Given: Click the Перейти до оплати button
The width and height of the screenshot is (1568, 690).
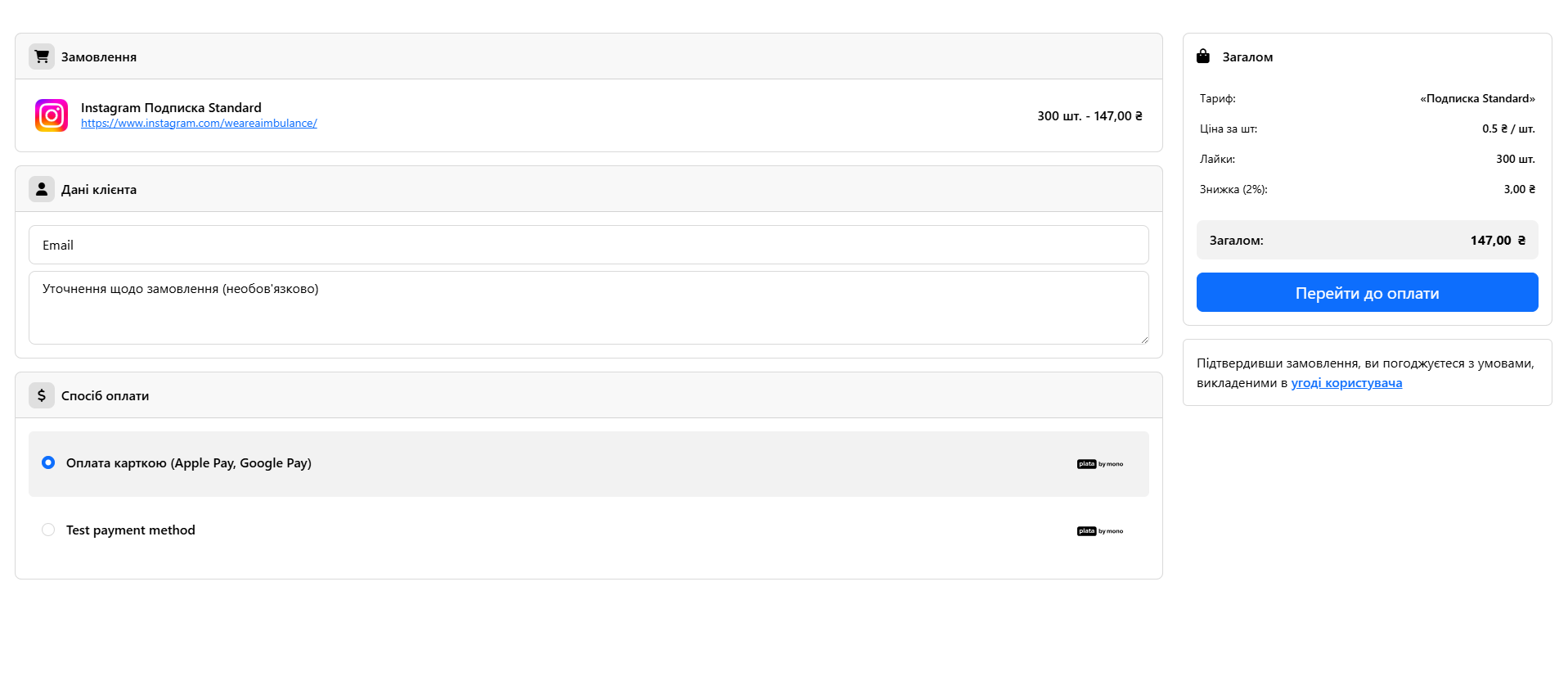Looking at the screenshot, I should click(1367, 292).
